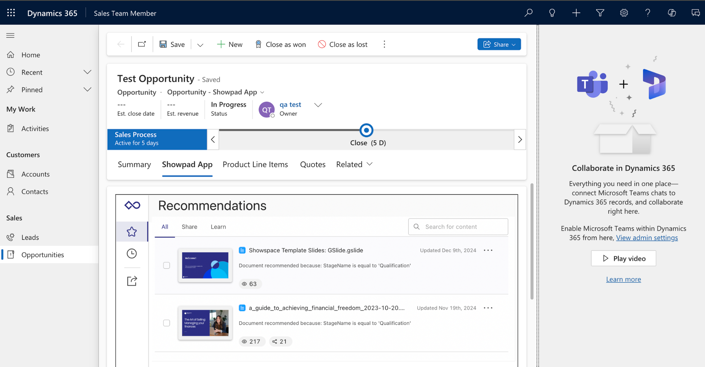Open Contacts in the sidebar
705x367 pixels.
(35, 192)
